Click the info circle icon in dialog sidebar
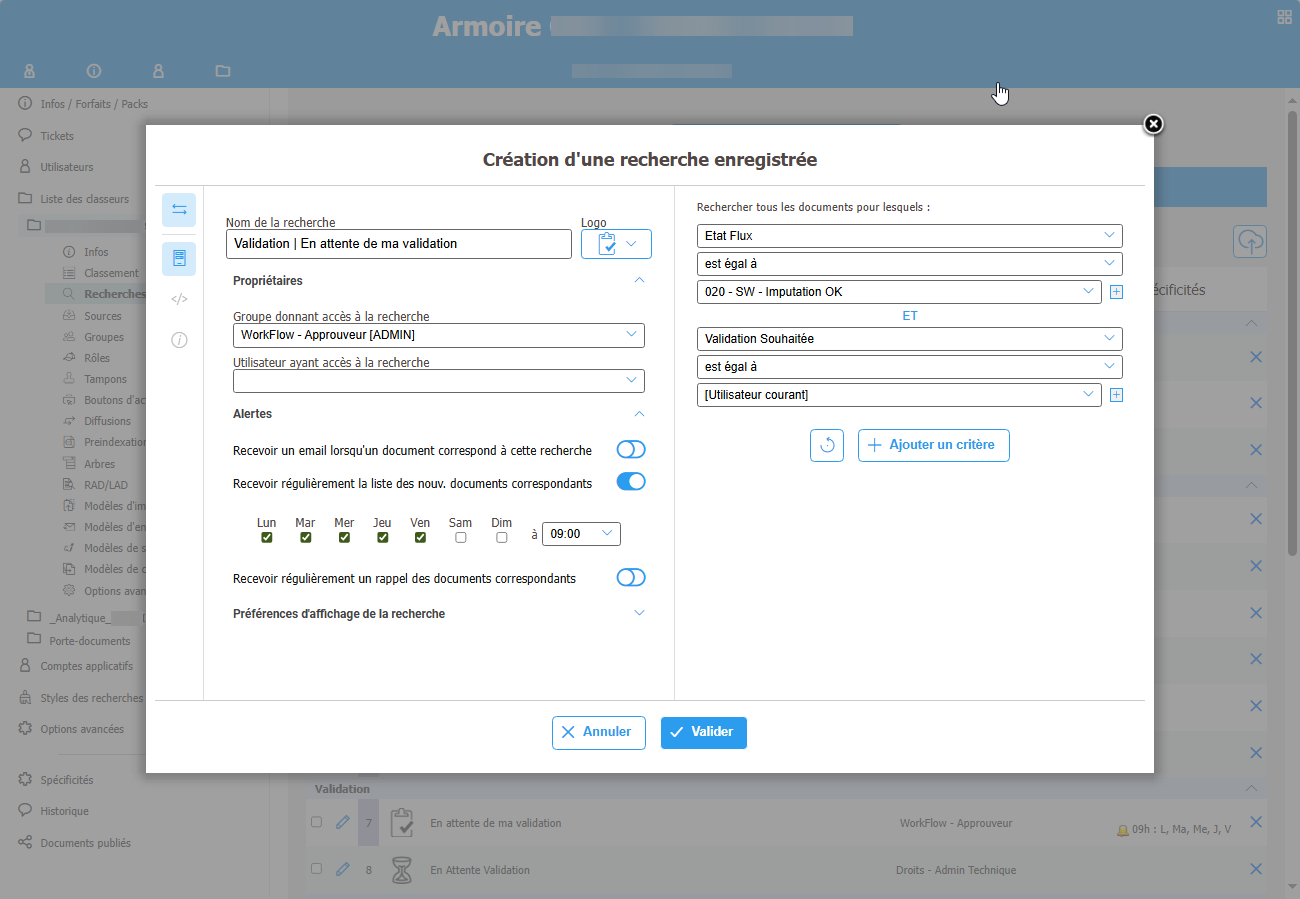 point(179,340)
